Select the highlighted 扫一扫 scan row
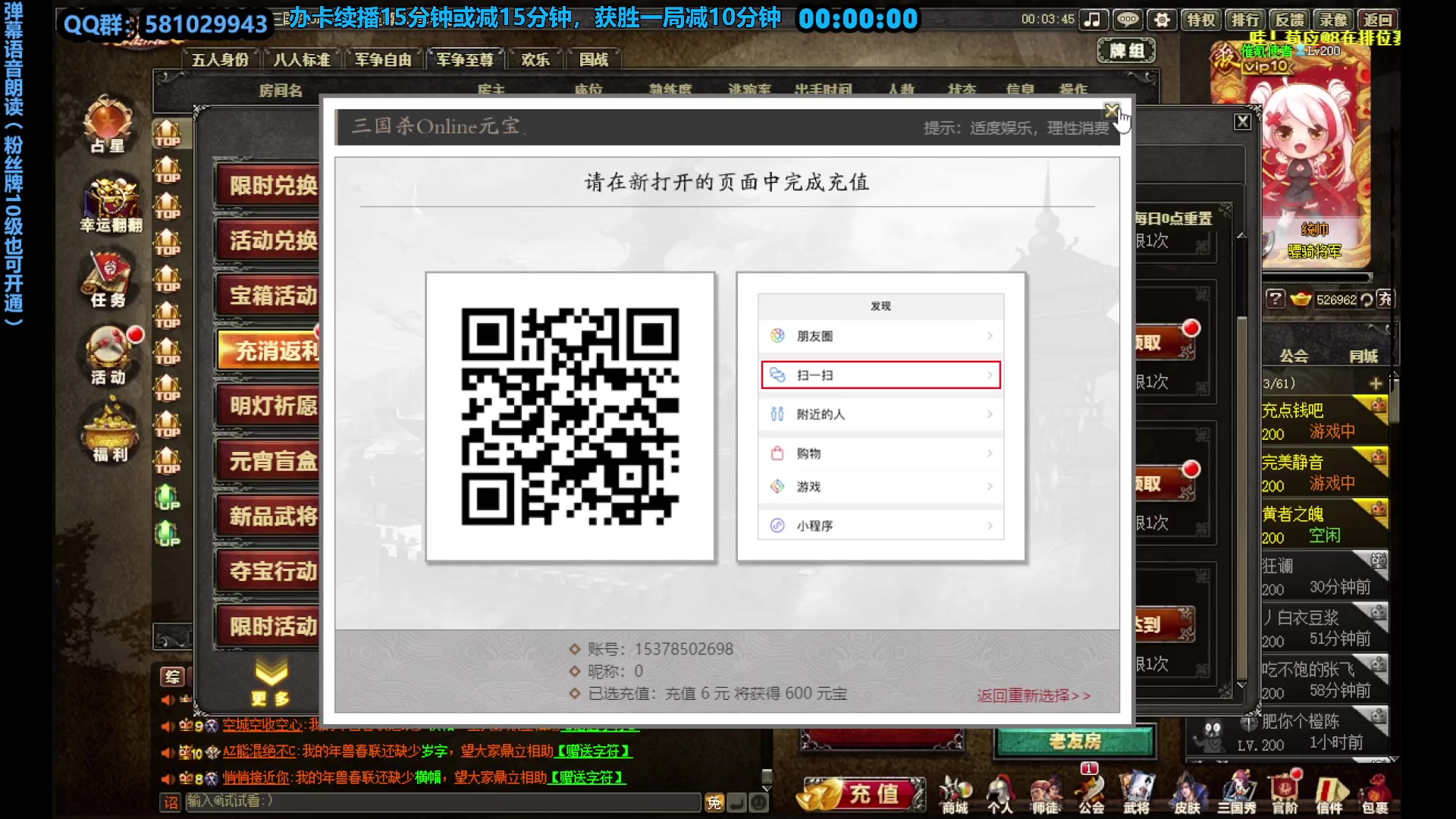 coord(880,375)
